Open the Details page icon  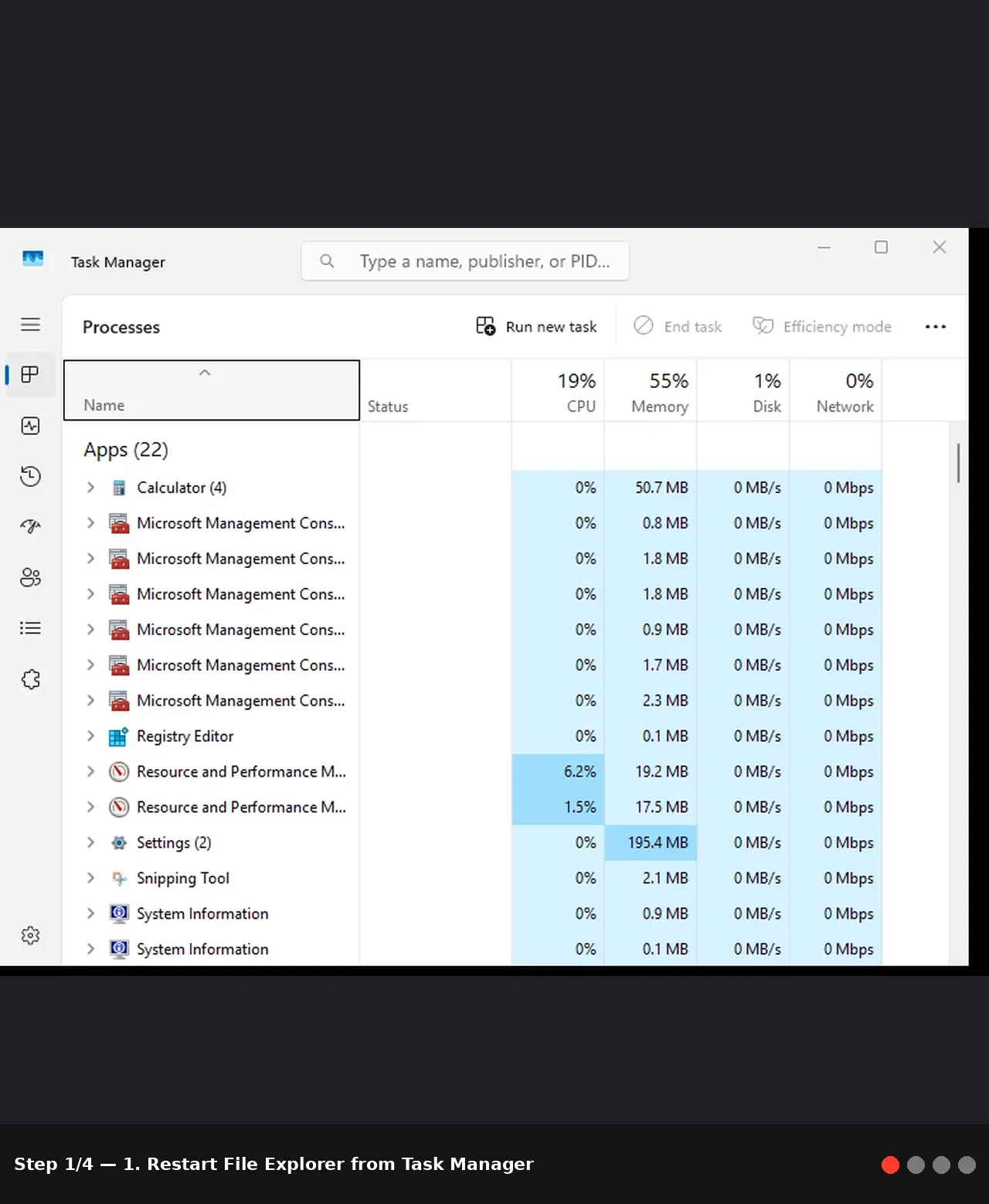[x=30, y=628]
